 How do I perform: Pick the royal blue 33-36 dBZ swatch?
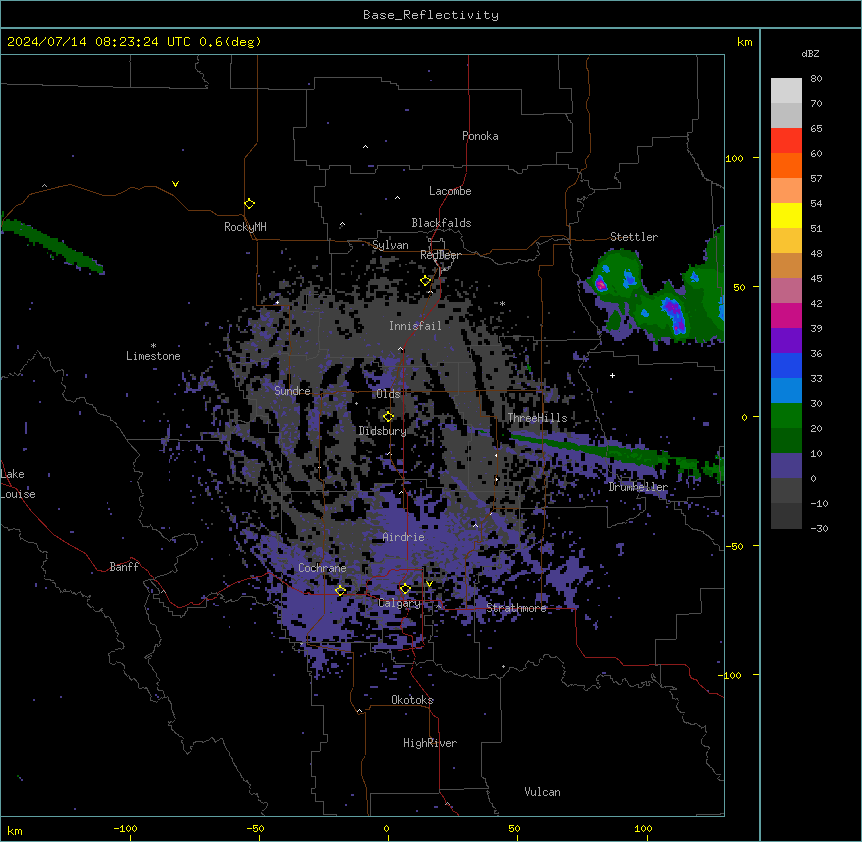(786, 365)
